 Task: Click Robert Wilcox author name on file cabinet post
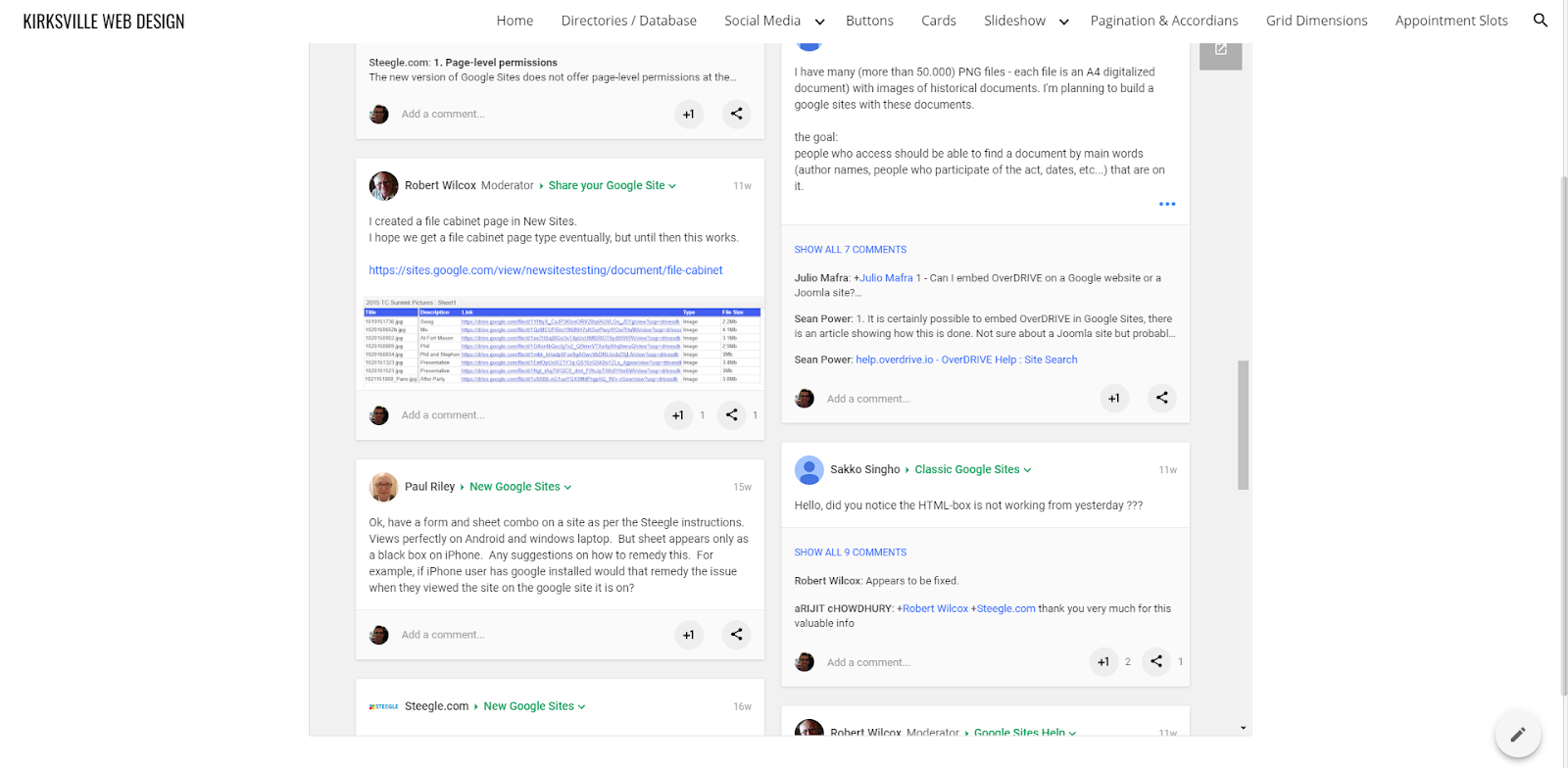tap(440, 185)
